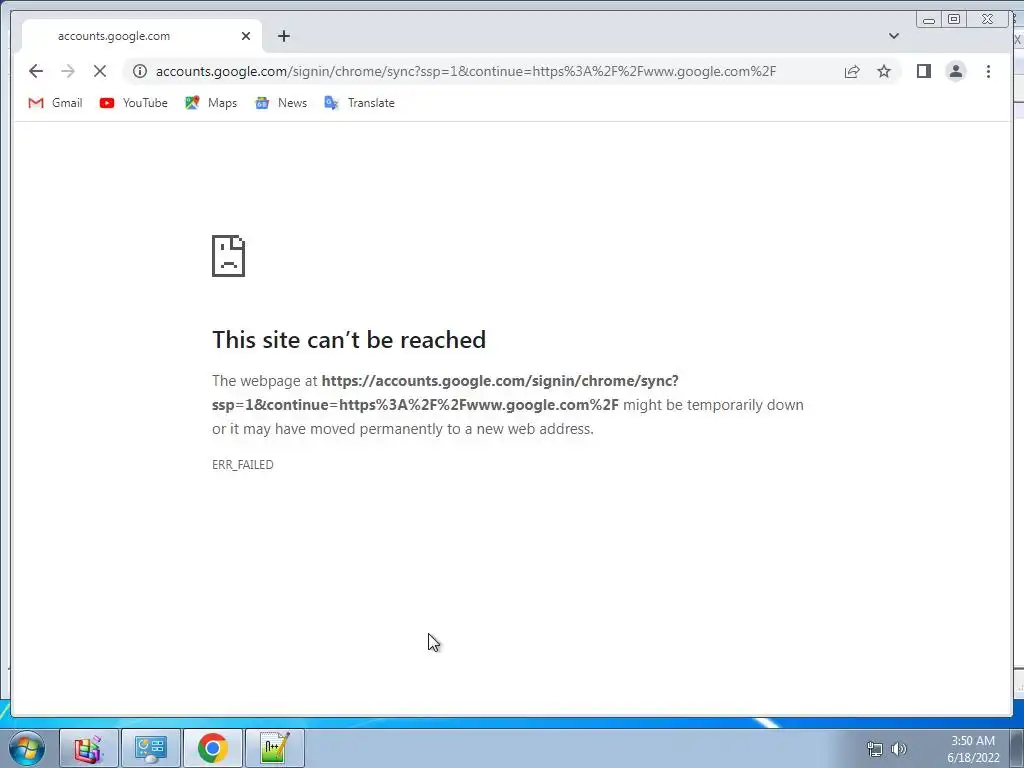Minimize the Chrome window
The width and height of the screenshot is (1024, 768).
(929, 20)
